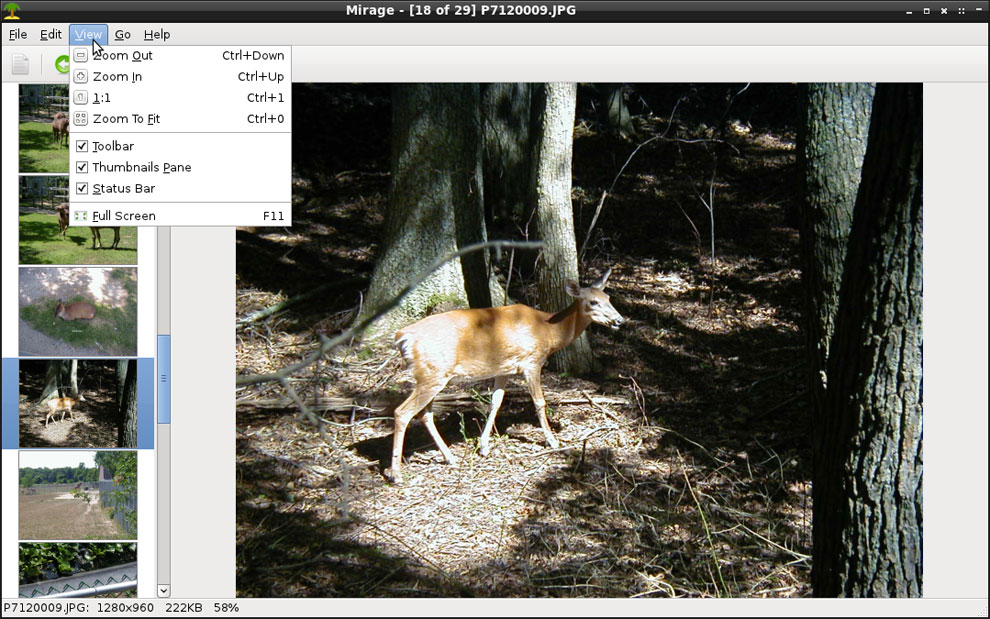This screenshot has height=619, width=990.
Task: Uncheck the Status Bar checkbox
Action: [x=81, y=188]
